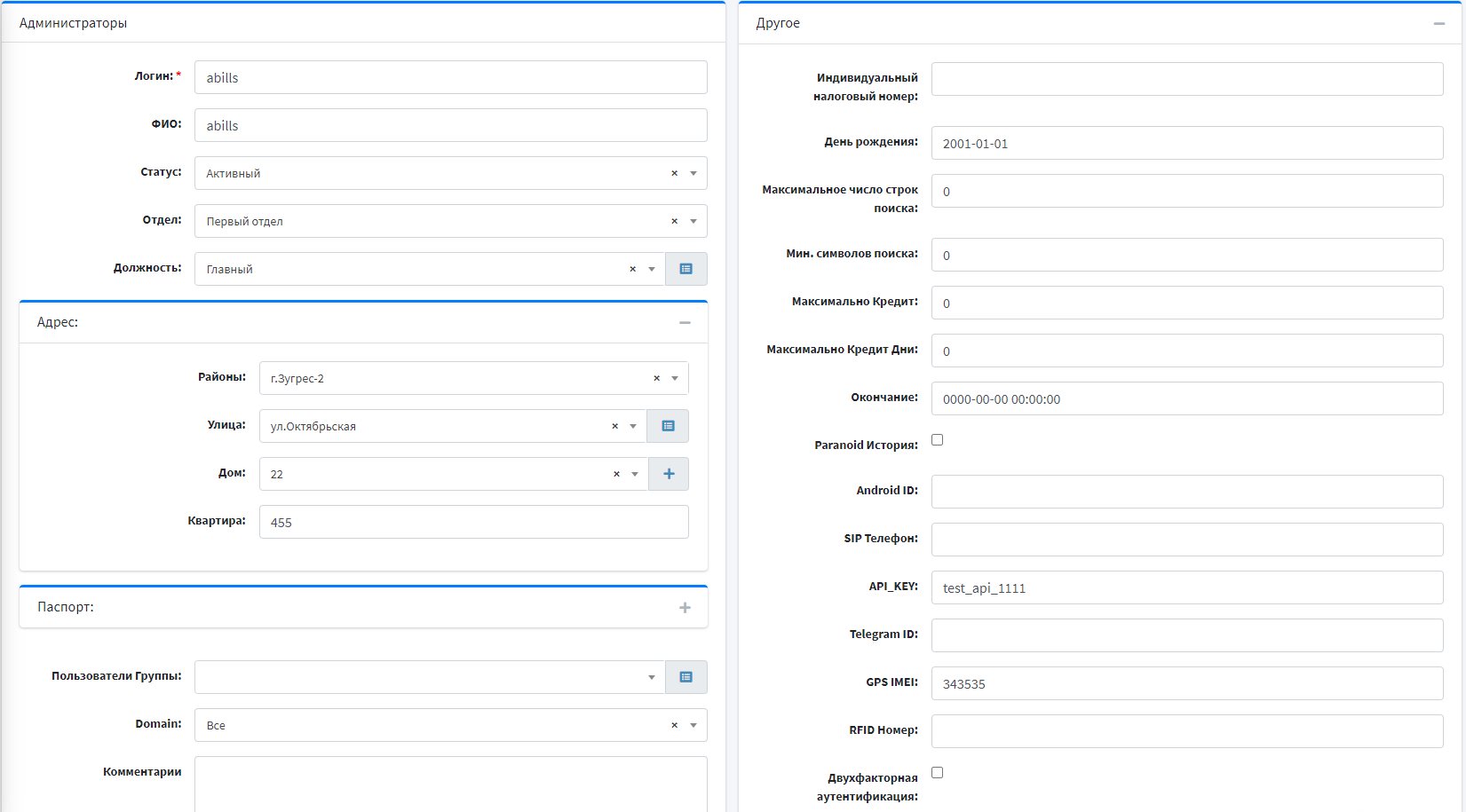Enable the Paranoid История checkbox

(937, 440)
